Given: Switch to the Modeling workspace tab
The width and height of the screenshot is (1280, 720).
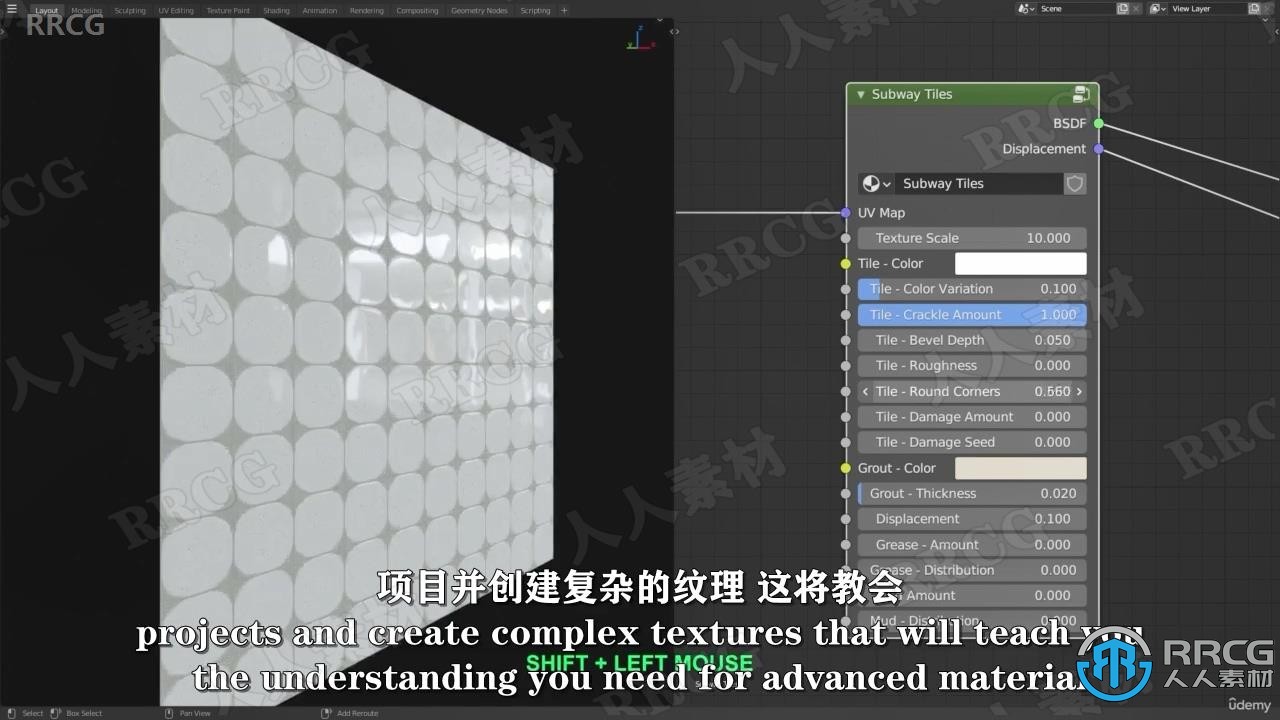Looking at the screenshot, I should 86,10.
